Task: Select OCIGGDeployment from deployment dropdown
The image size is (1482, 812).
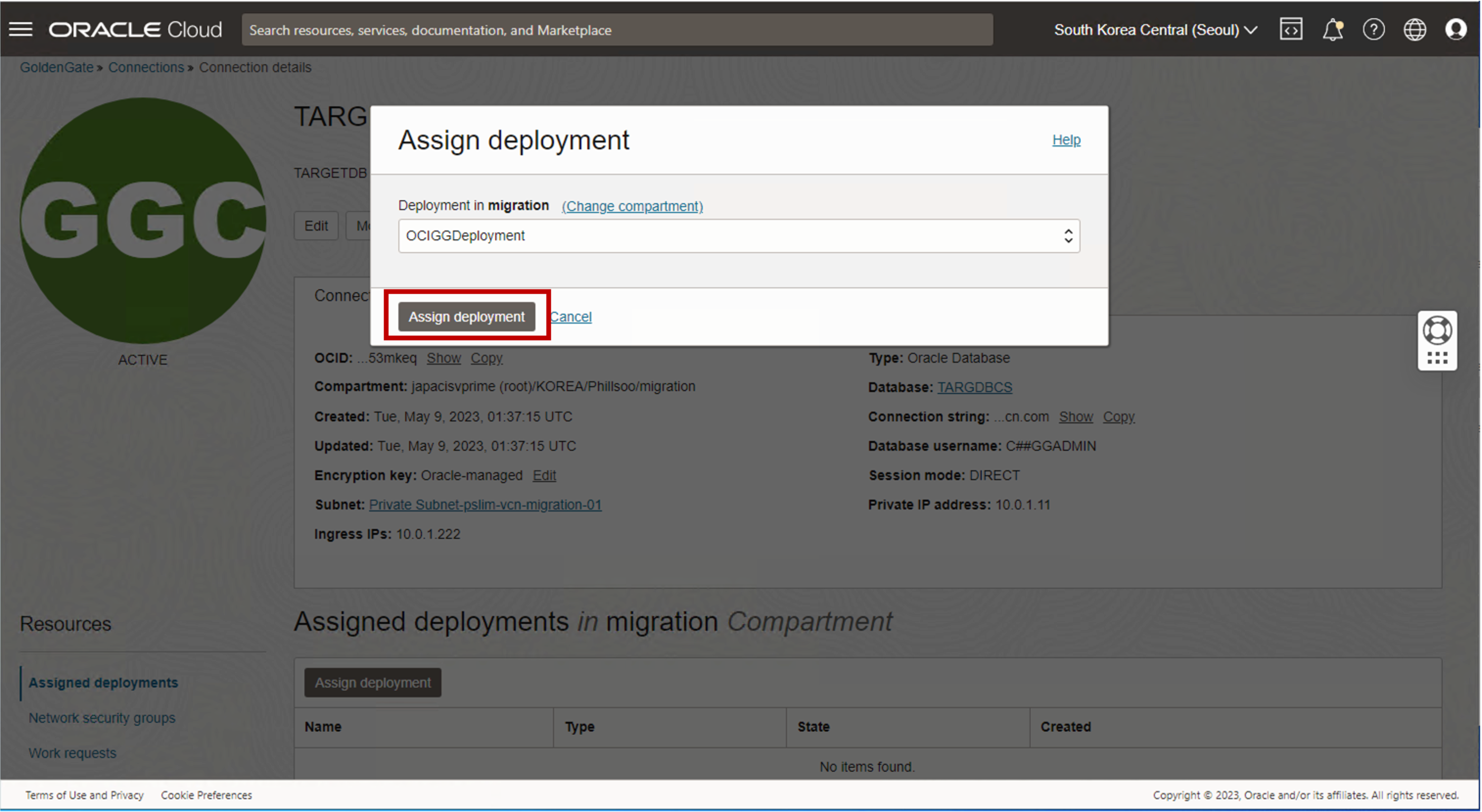Action: pos(736,235)
